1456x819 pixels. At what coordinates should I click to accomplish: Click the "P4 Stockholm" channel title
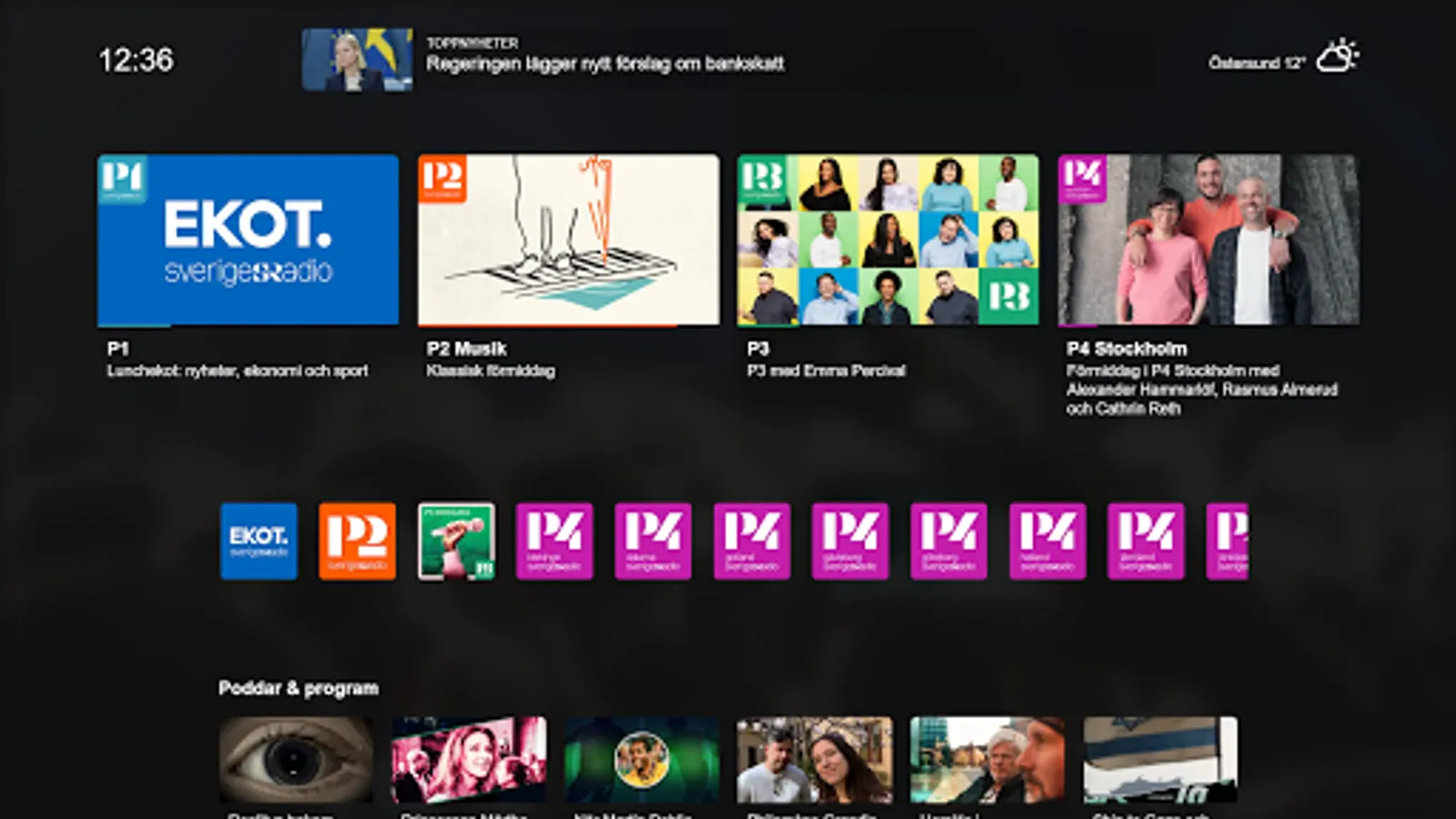coord(1127,349)
